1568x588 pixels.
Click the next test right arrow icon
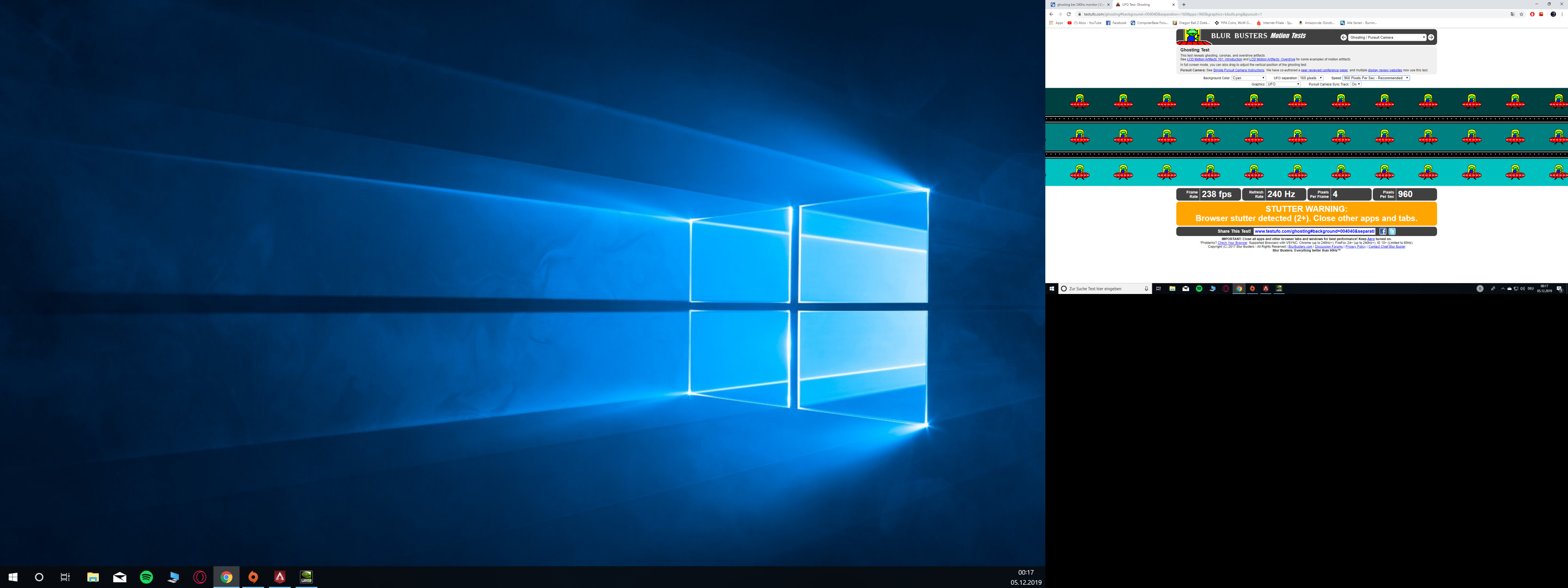[x=1430, y=37]
